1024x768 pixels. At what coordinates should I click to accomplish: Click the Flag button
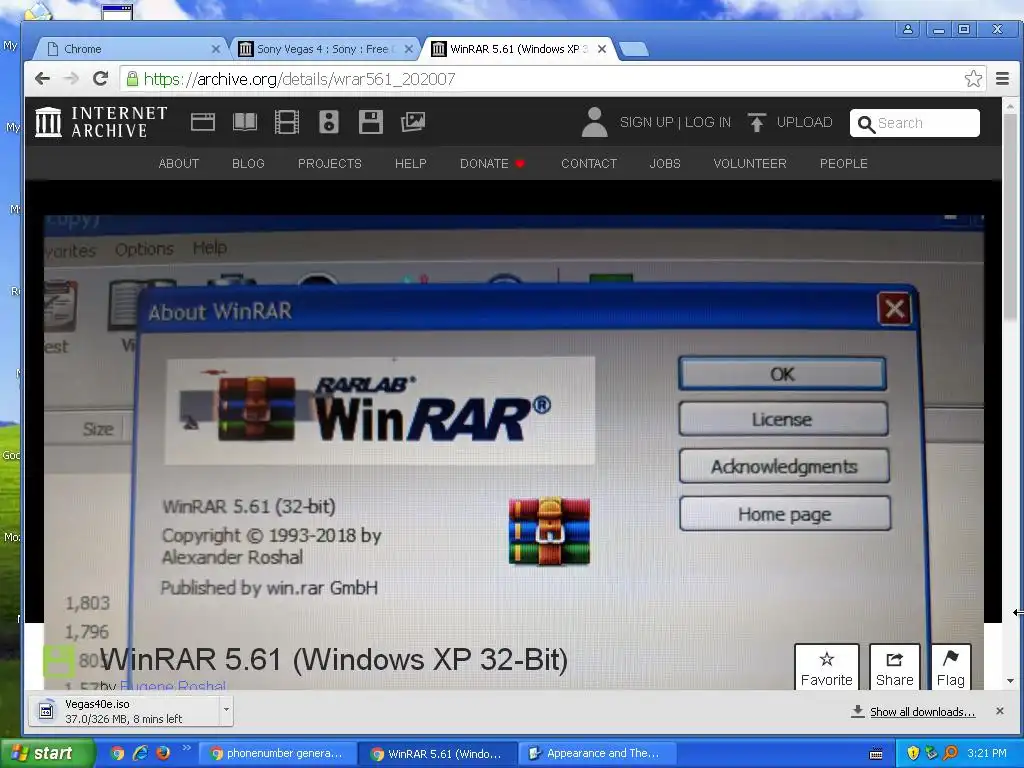(x=951, y=667)
